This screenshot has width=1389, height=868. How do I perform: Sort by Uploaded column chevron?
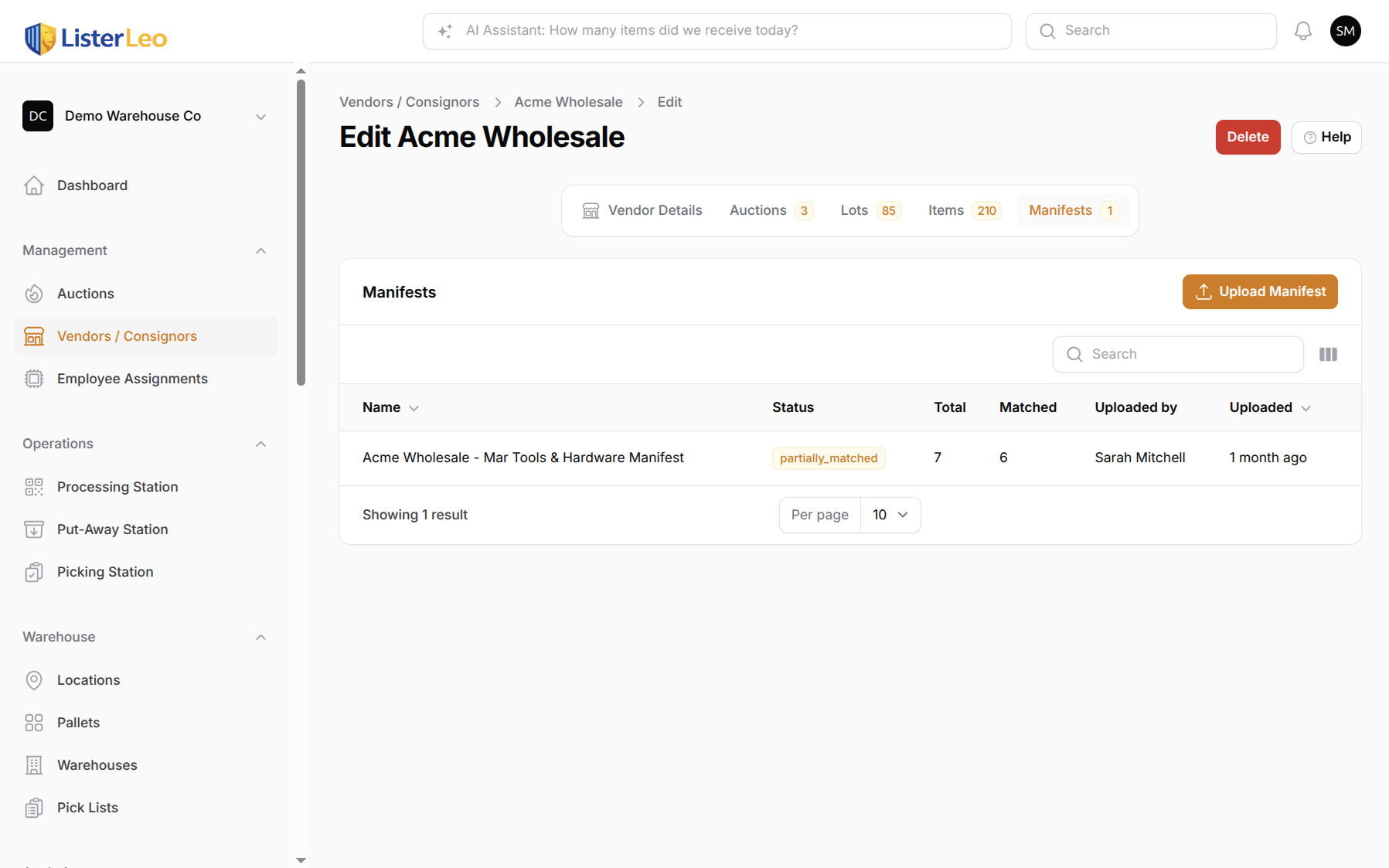pos(1306,408)
